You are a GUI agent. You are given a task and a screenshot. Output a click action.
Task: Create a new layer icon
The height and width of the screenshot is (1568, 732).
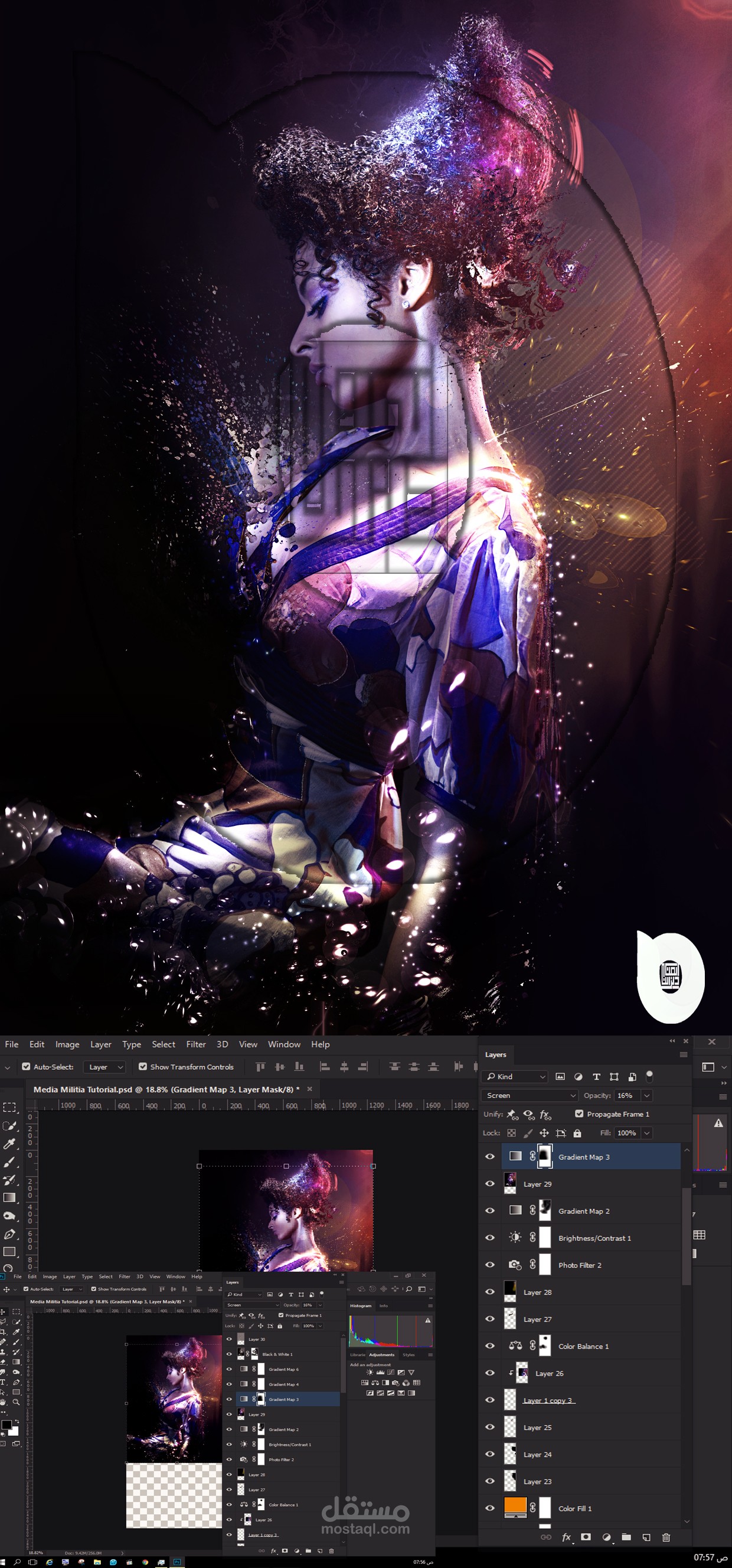646,1537
